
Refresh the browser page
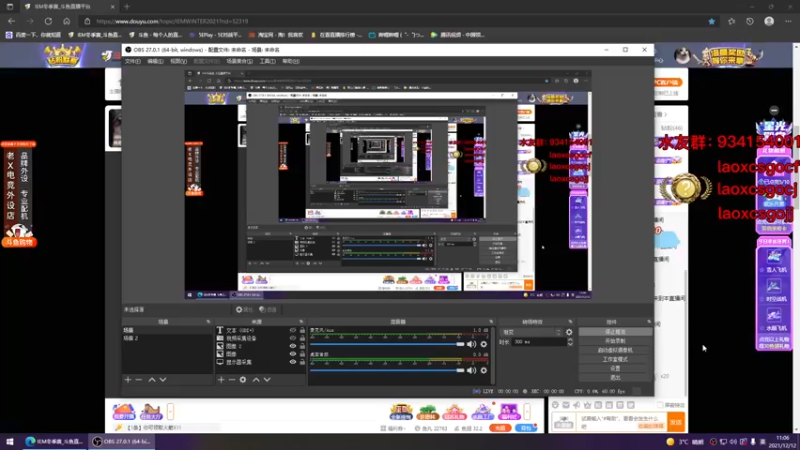48,21
